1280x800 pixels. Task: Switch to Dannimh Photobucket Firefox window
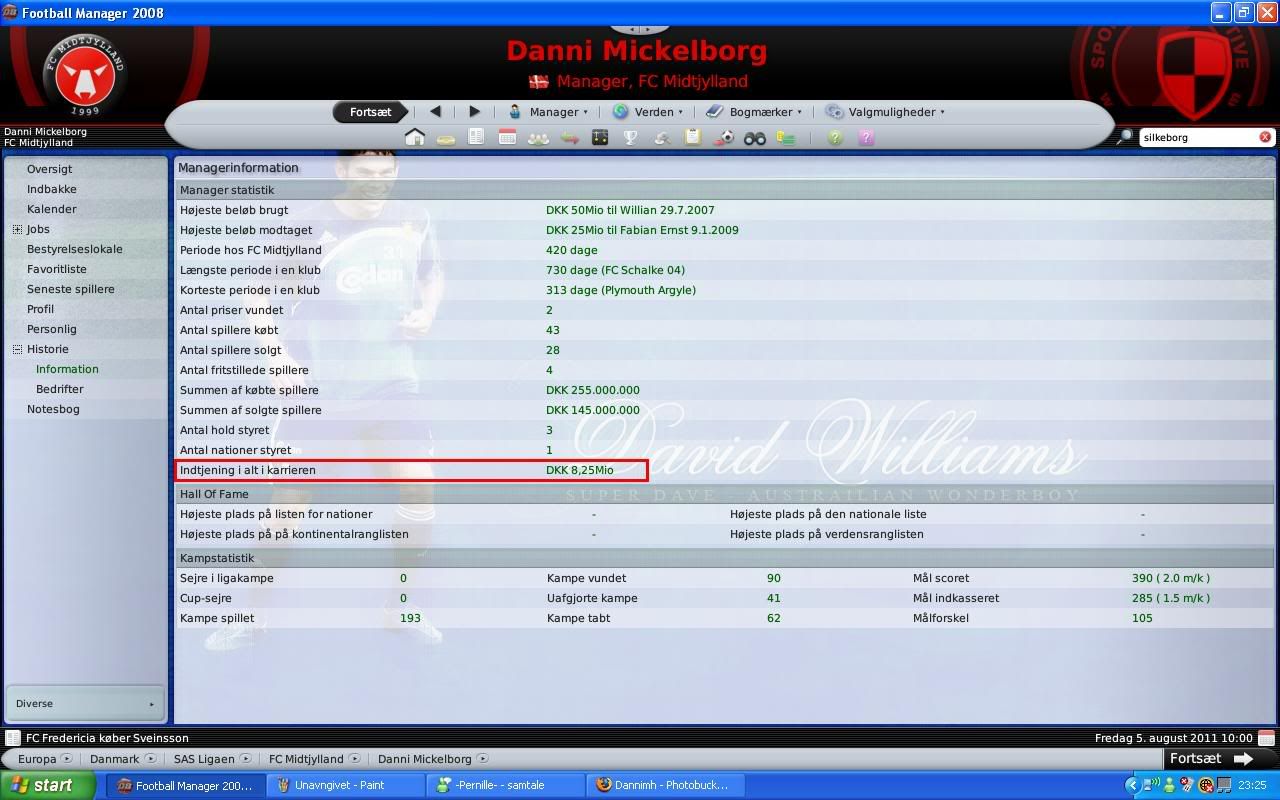pos(663,785)
